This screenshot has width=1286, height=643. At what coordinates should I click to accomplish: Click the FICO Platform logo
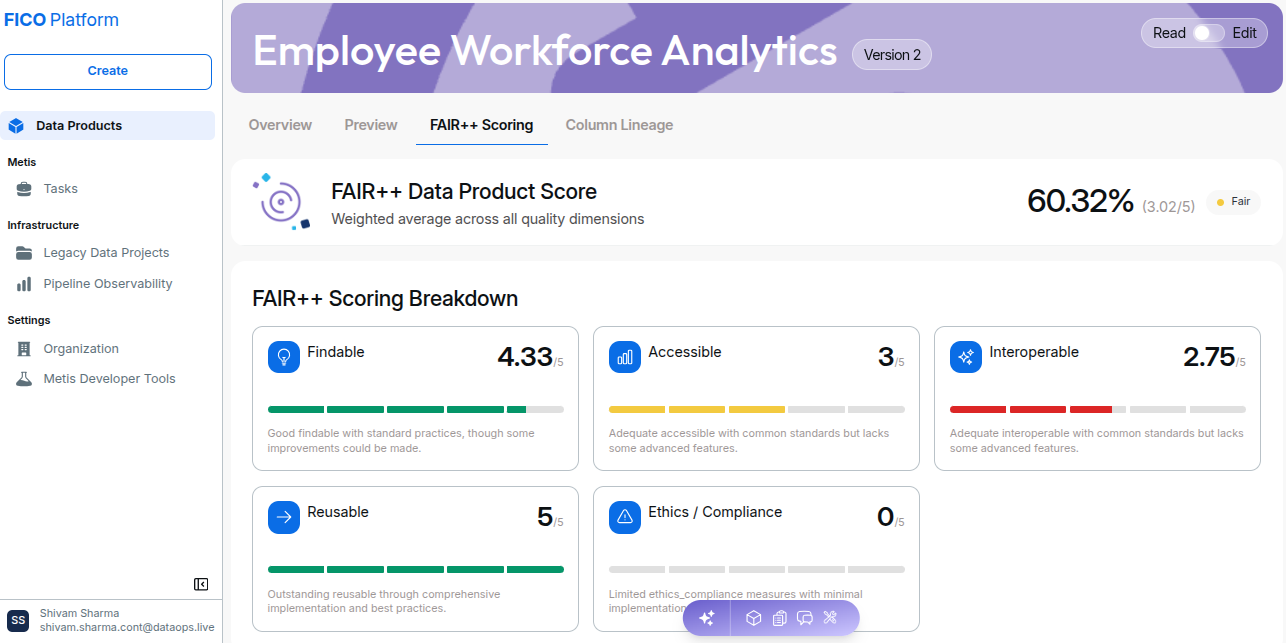pyautogui.click(x=62, y=20)
